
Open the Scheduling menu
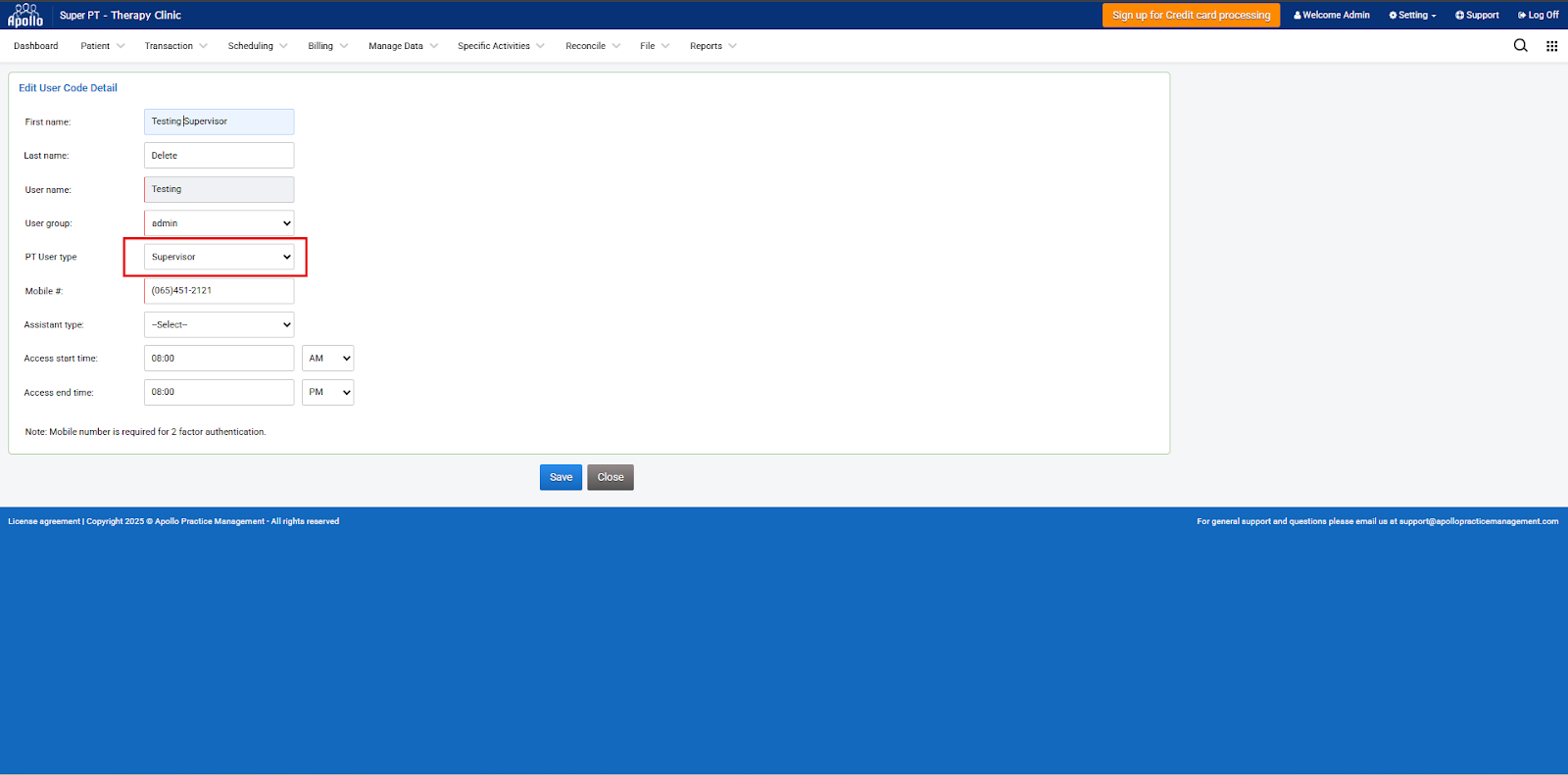257,46
